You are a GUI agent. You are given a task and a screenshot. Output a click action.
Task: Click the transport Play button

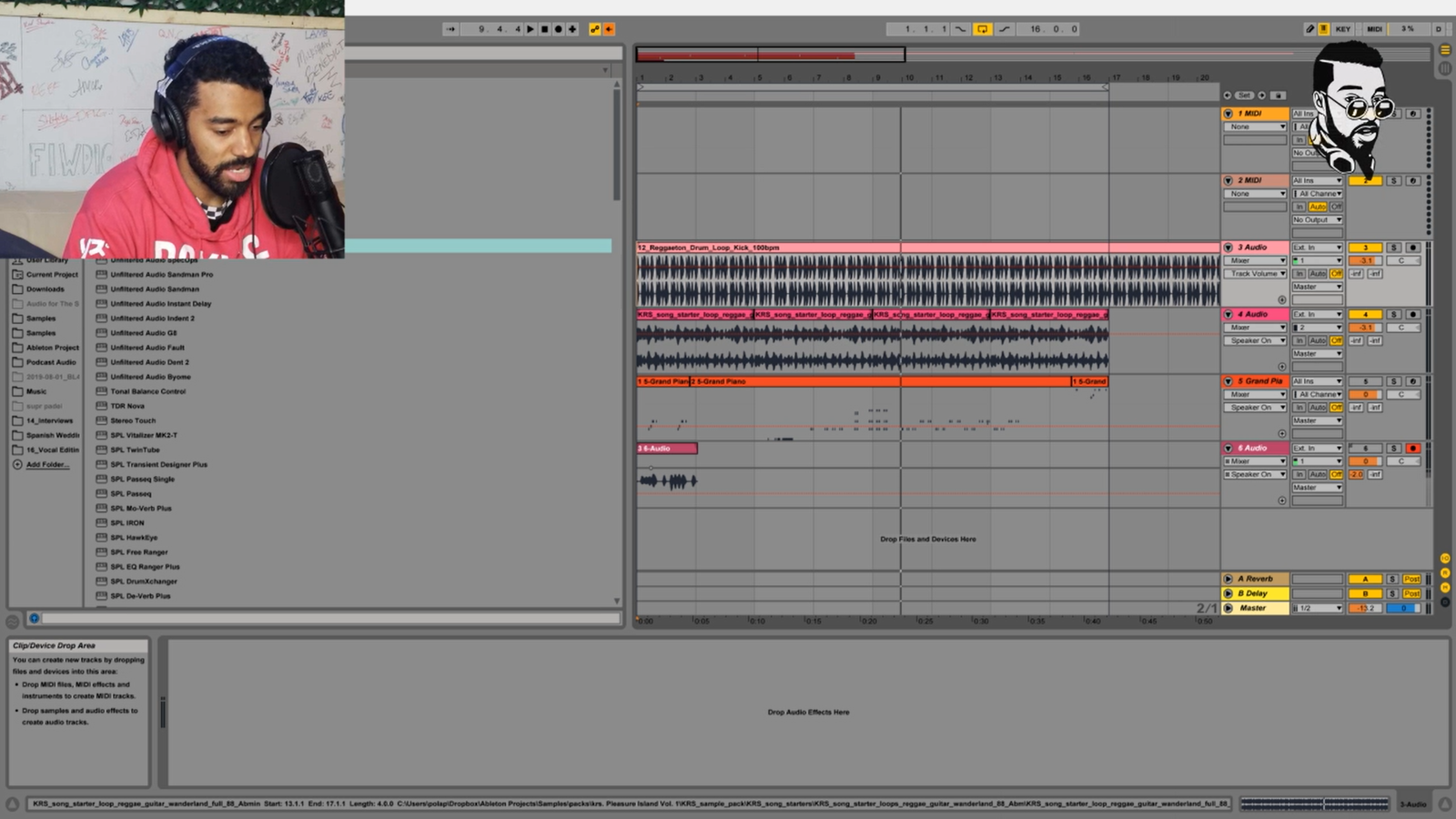(x=531, y=29)
